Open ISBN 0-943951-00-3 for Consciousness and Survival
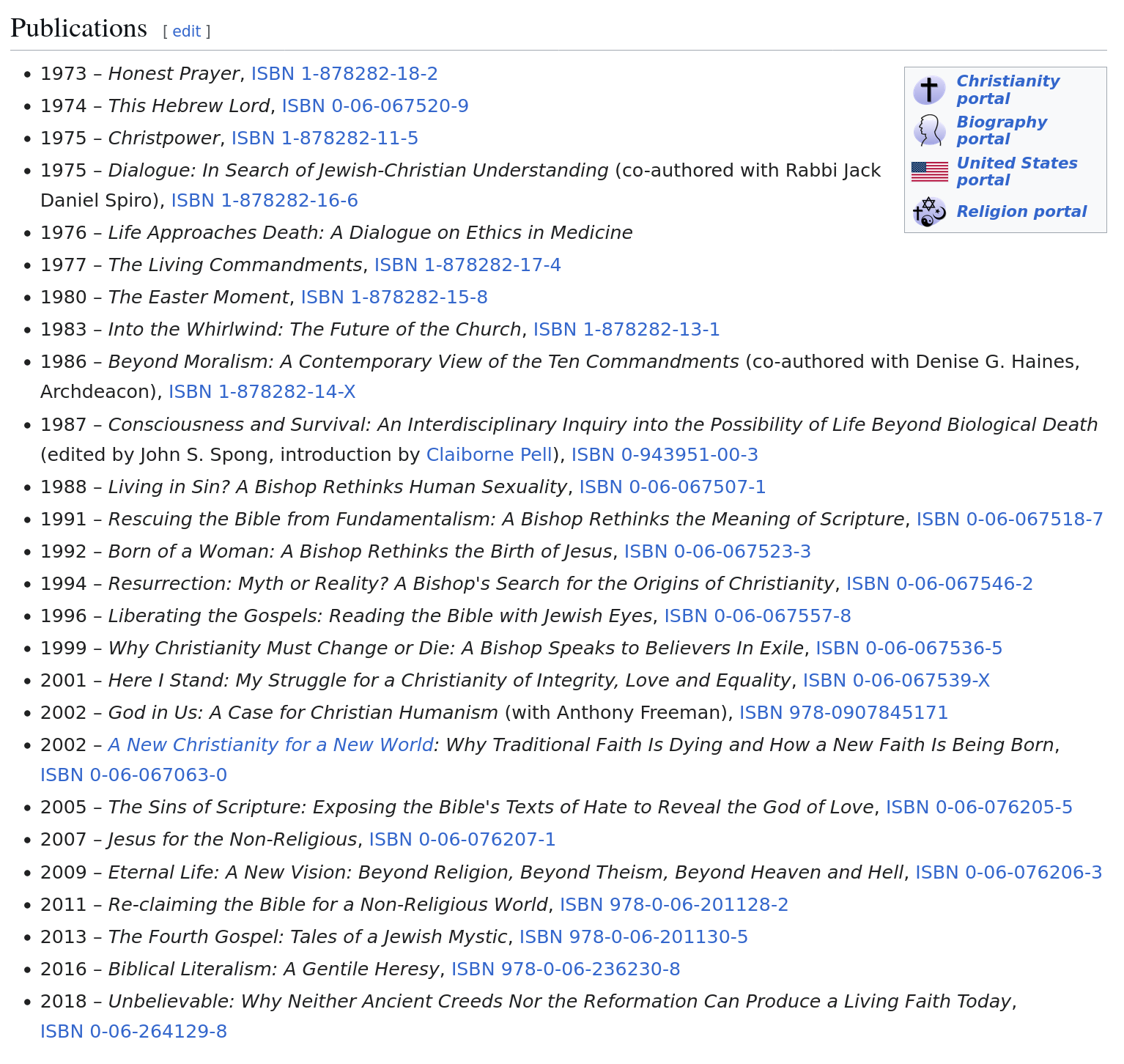 coord(665,455)
